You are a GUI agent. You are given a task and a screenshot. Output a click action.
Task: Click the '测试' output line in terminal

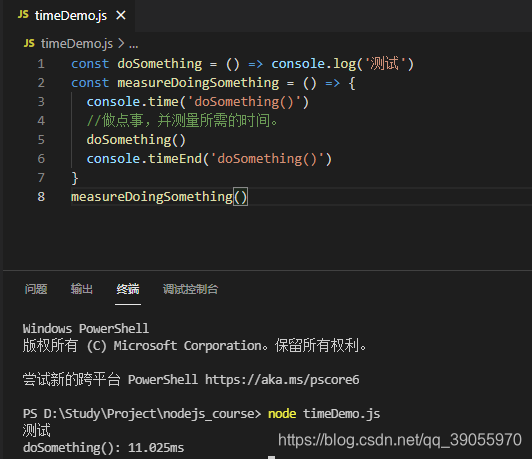(x=37, y=431)
